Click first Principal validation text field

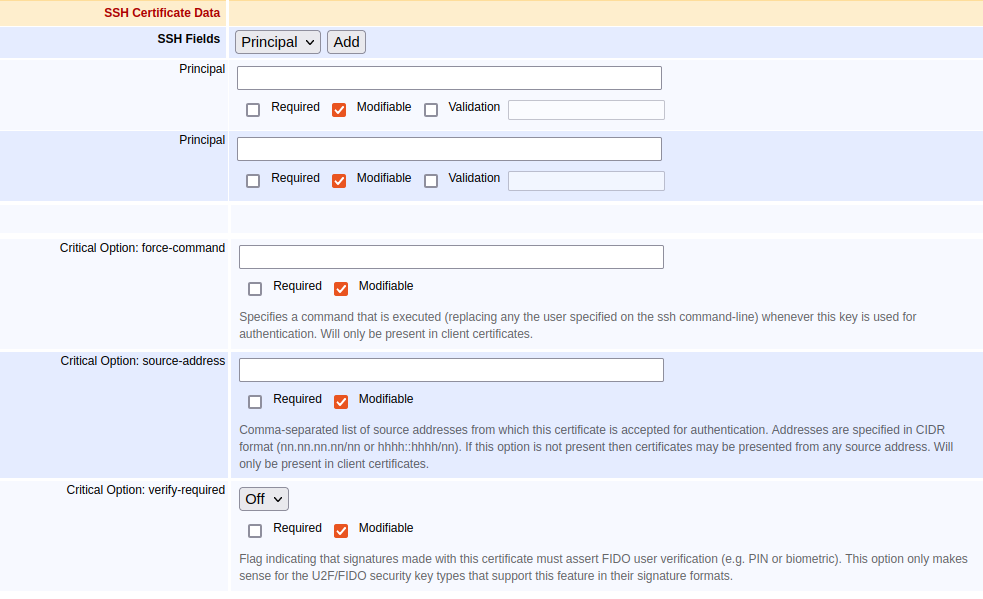[586, 110]
